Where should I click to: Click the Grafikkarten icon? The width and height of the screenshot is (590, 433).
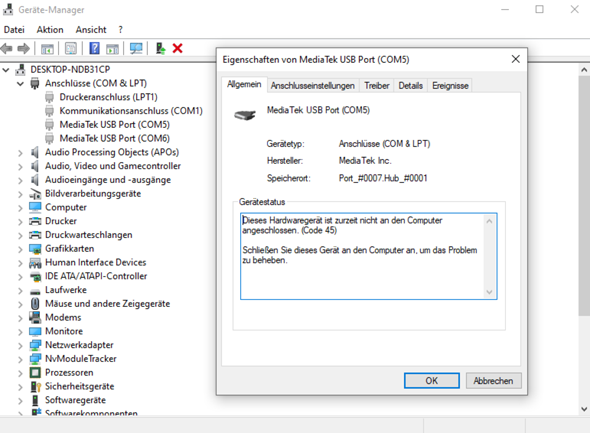pos(35,249)
